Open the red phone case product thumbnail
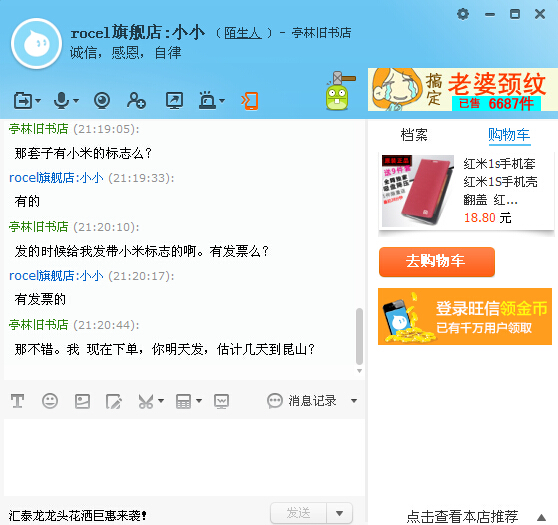 pyautogui.click(x=417, y=190)
